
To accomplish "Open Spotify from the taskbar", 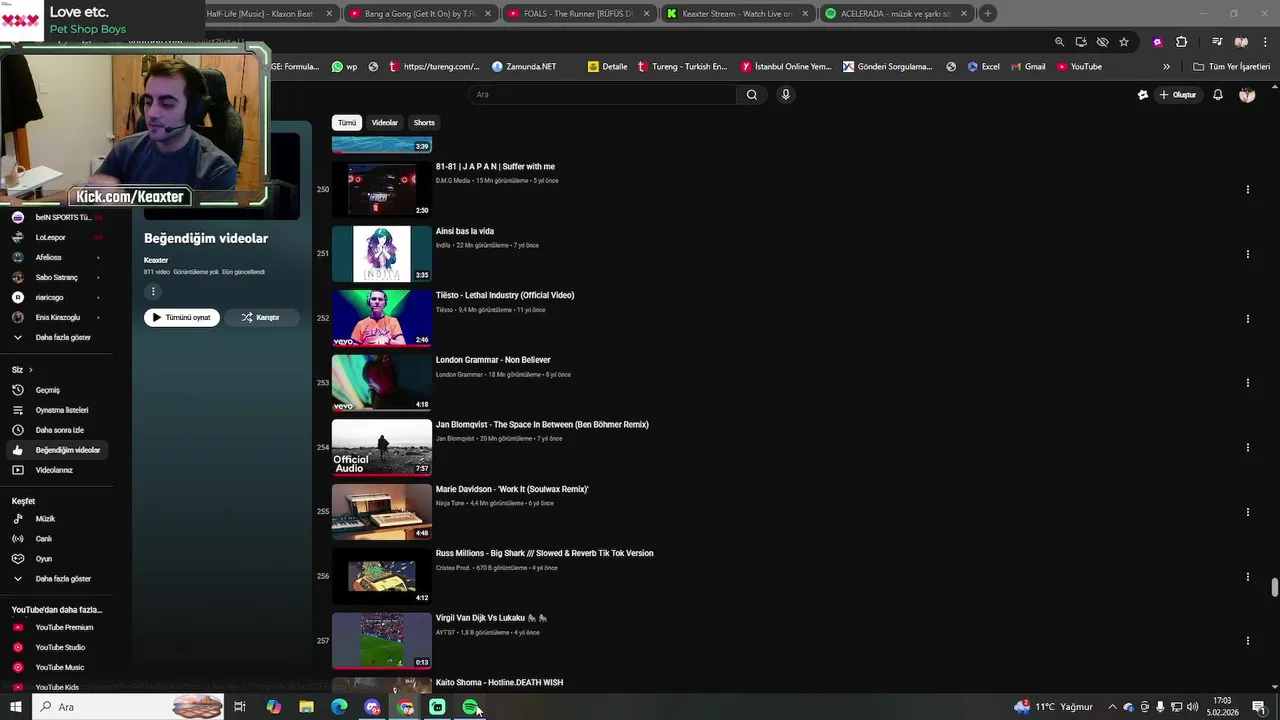I will (x=470, y=707).
